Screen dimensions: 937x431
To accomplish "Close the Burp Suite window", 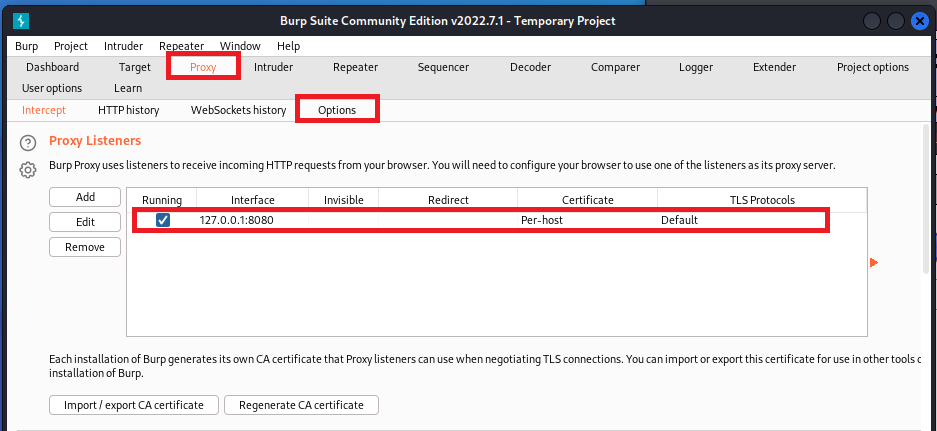I will point(920,22).
